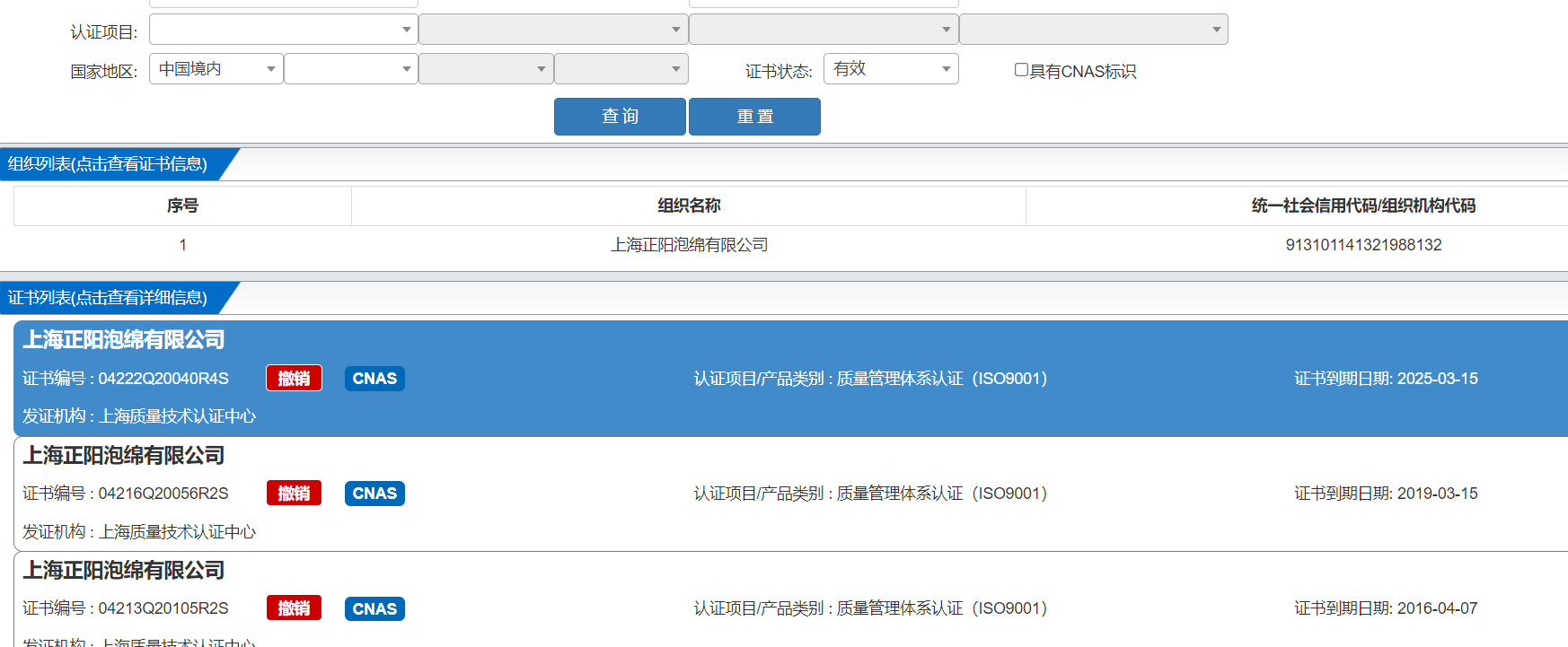Click the 序号 column header
This screenshot has height=647, width=1568.
pos(182,205)
